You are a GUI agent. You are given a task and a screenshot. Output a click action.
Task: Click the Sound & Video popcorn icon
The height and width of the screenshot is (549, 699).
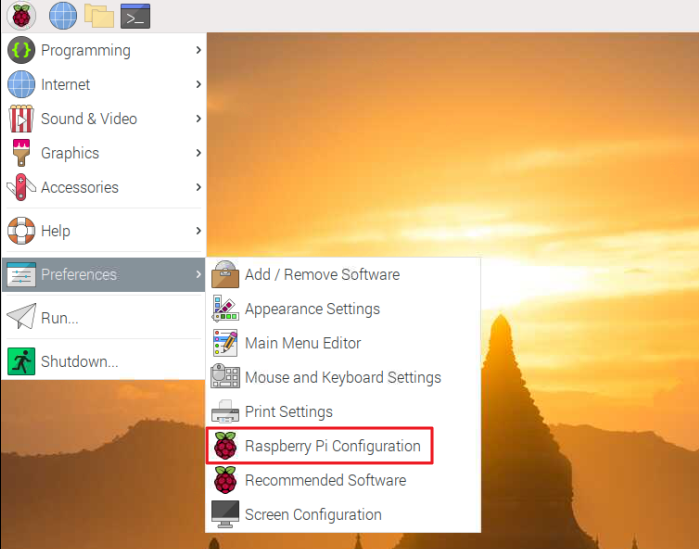tap(21, 119)
